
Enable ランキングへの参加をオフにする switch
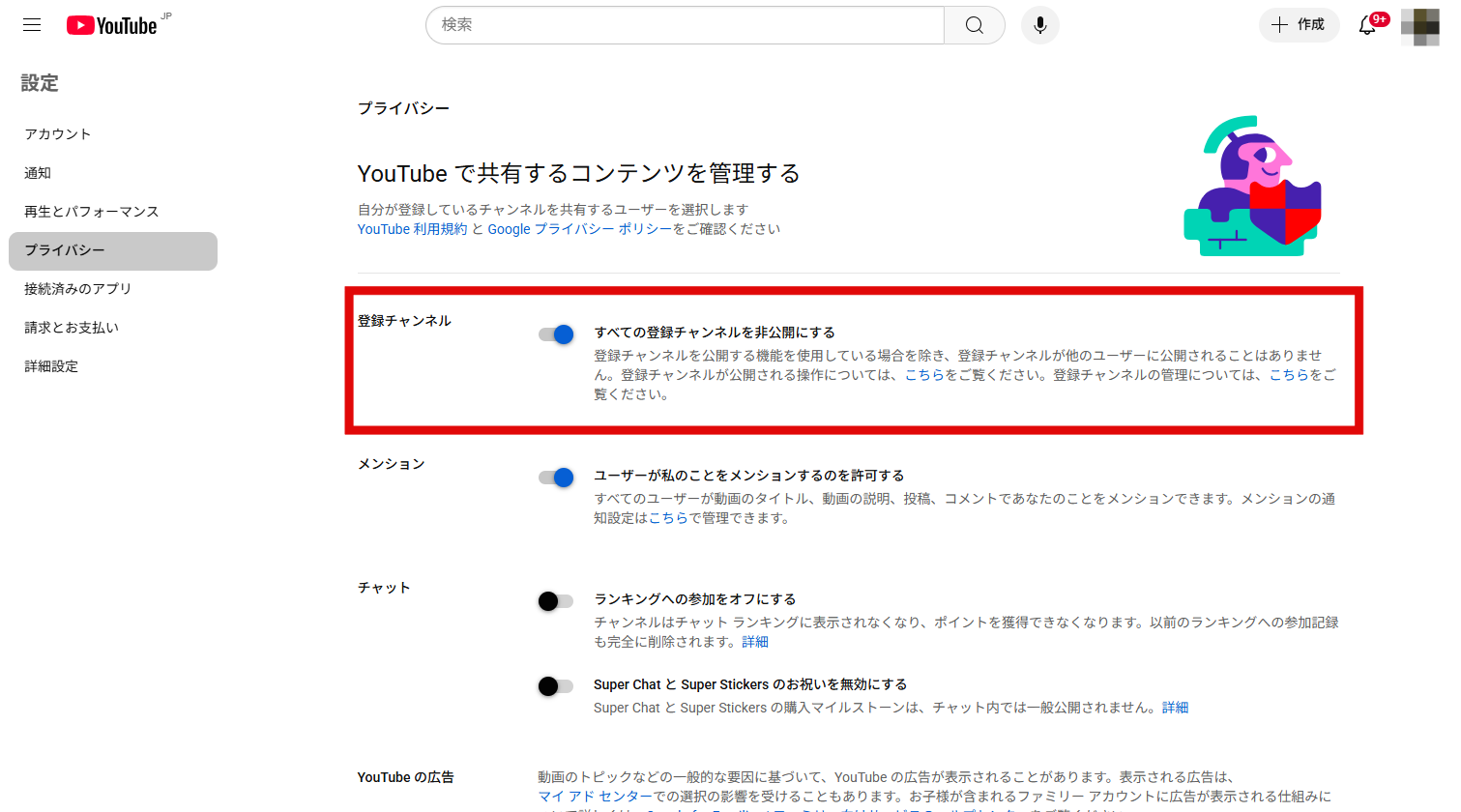[x=556, y=601]
